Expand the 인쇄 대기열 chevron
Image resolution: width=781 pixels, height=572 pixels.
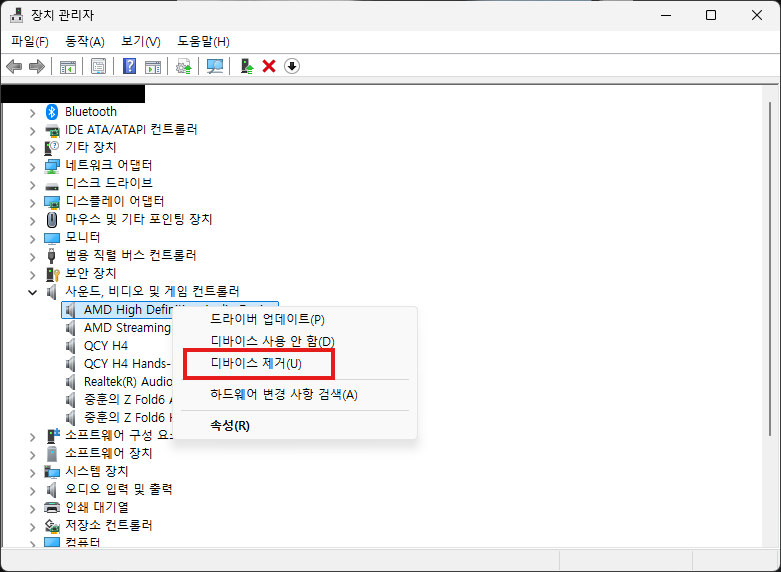coord(32,509)
